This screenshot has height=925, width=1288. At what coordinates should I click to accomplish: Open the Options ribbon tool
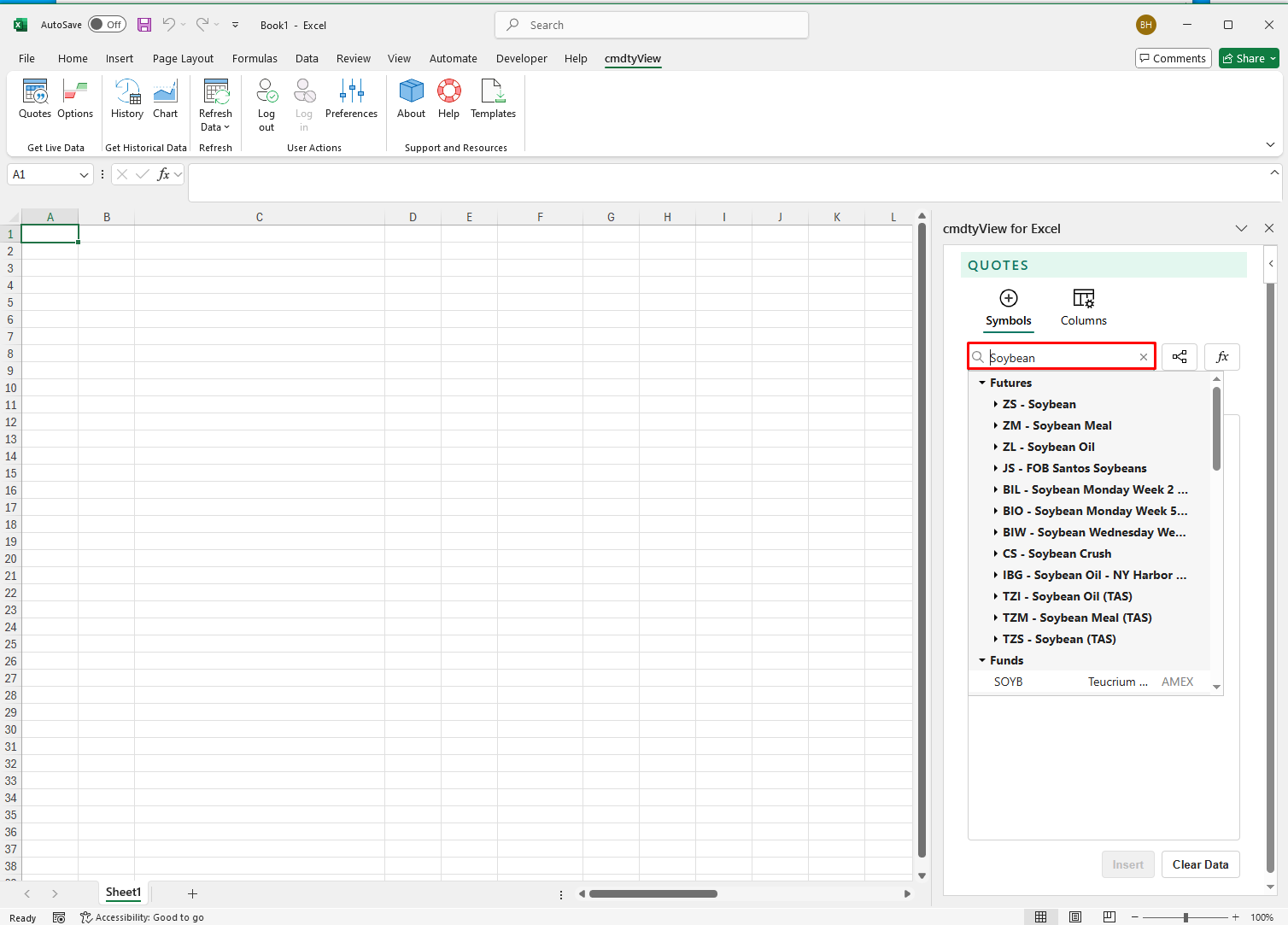coord(75,99)
